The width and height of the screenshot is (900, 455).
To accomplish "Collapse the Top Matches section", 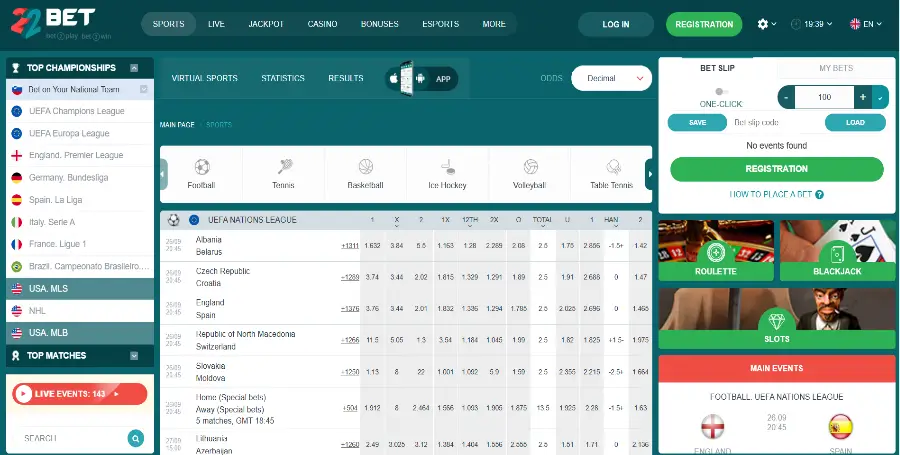I will pos(134,356).
